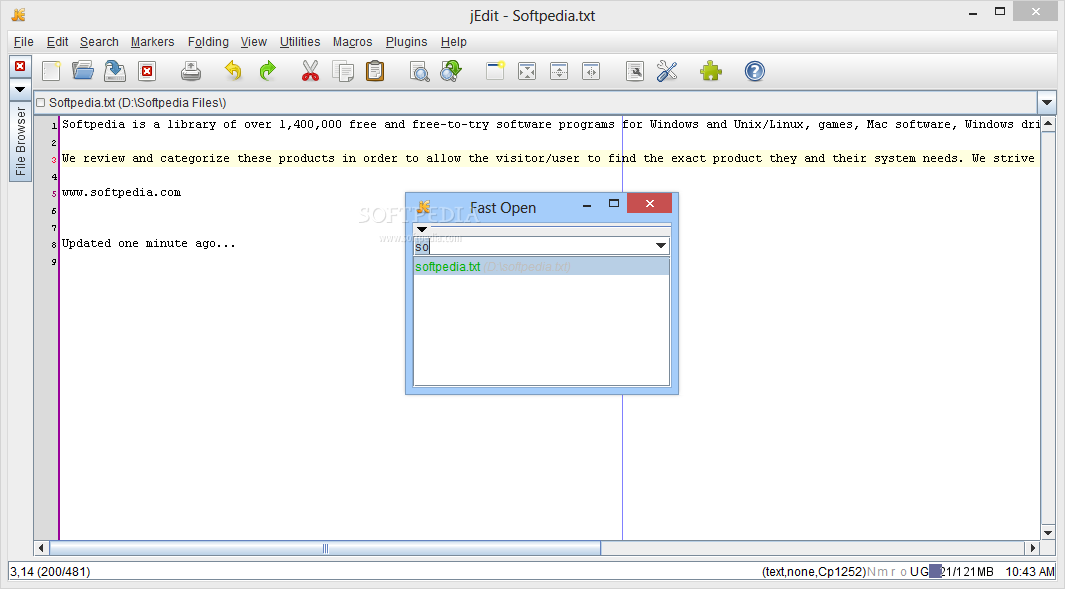1065x589 pixels.
Task: Open the File menu
Action: (24, 42)
